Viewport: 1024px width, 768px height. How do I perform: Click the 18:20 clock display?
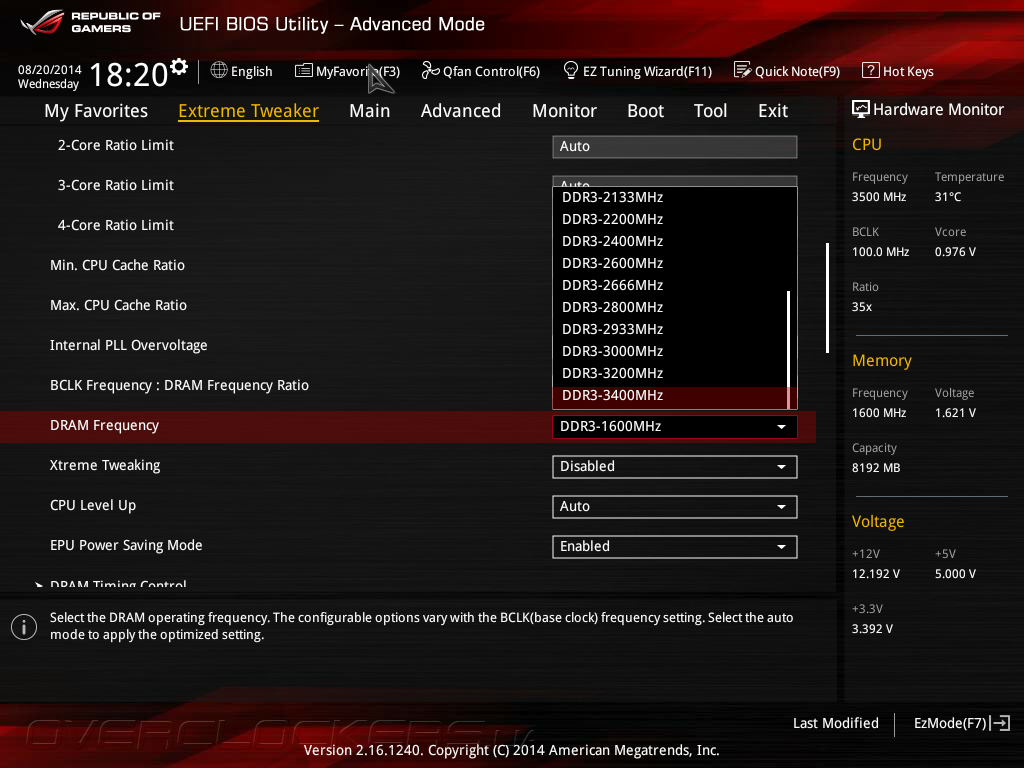click(x=129, y=74)
